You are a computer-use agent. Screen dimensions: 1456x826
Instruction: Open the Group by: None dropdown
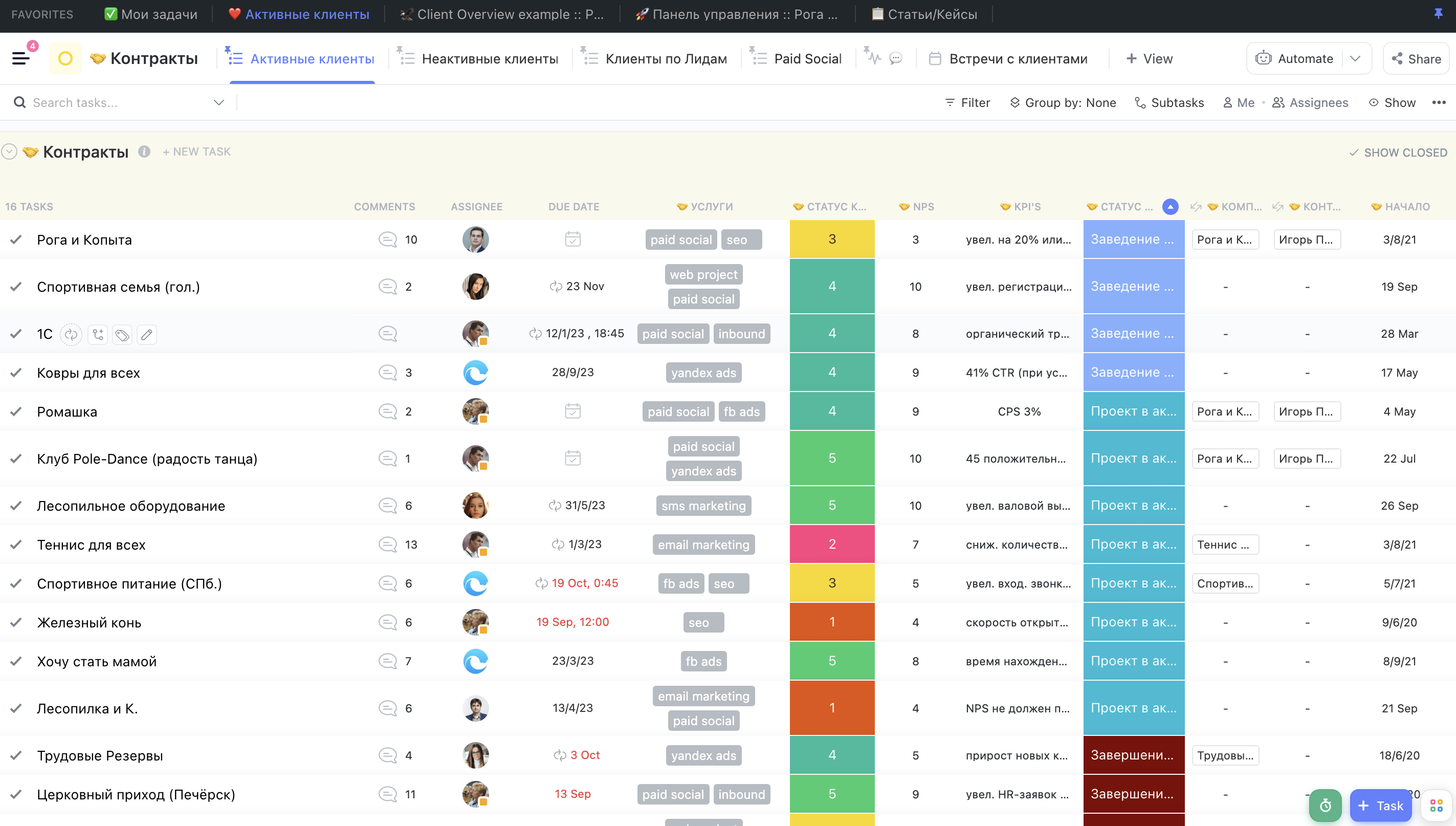[x=1063, y=103]
